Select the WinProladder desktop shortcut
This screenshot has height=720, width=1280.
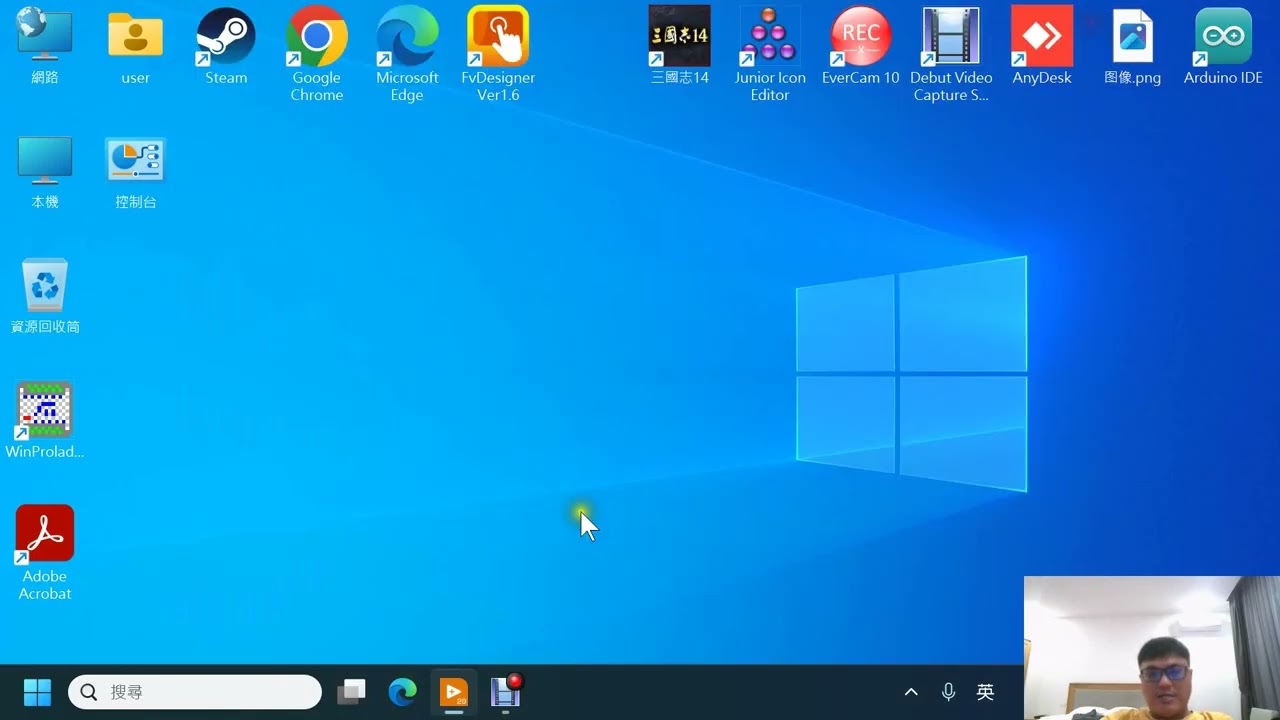pyautogui.click(x=45, y=420)
